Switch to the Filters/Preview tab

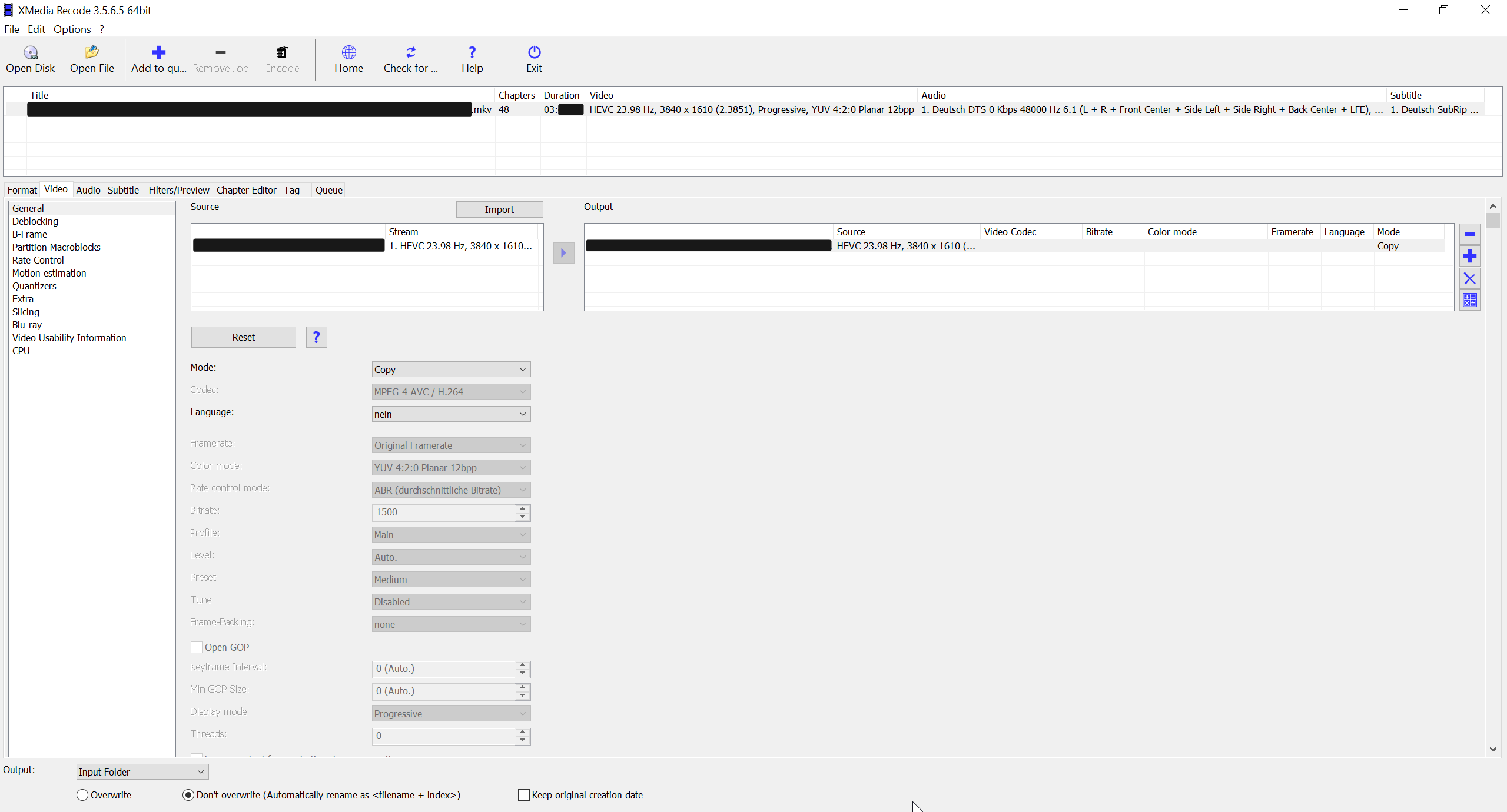178,190
